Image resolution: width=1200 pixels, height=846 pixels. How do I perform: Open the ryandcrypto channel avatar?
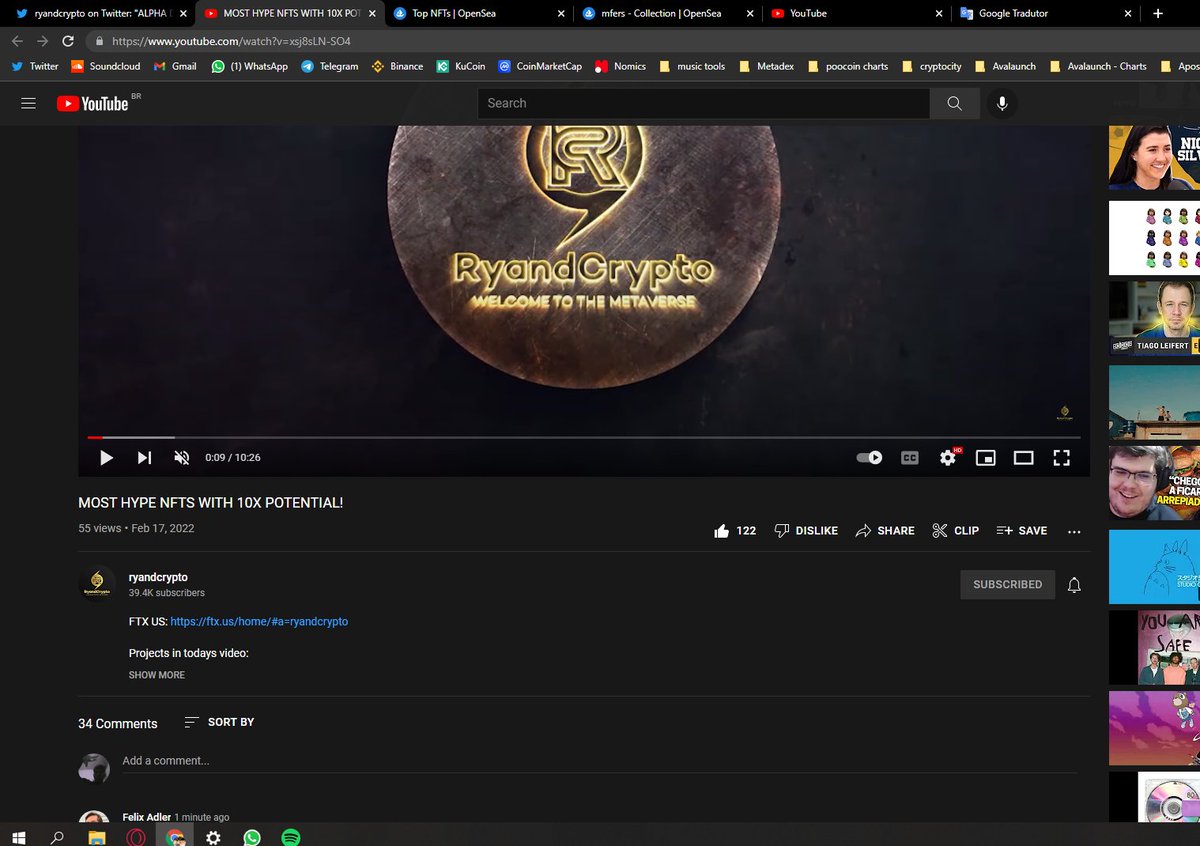[x=97, y=585]
